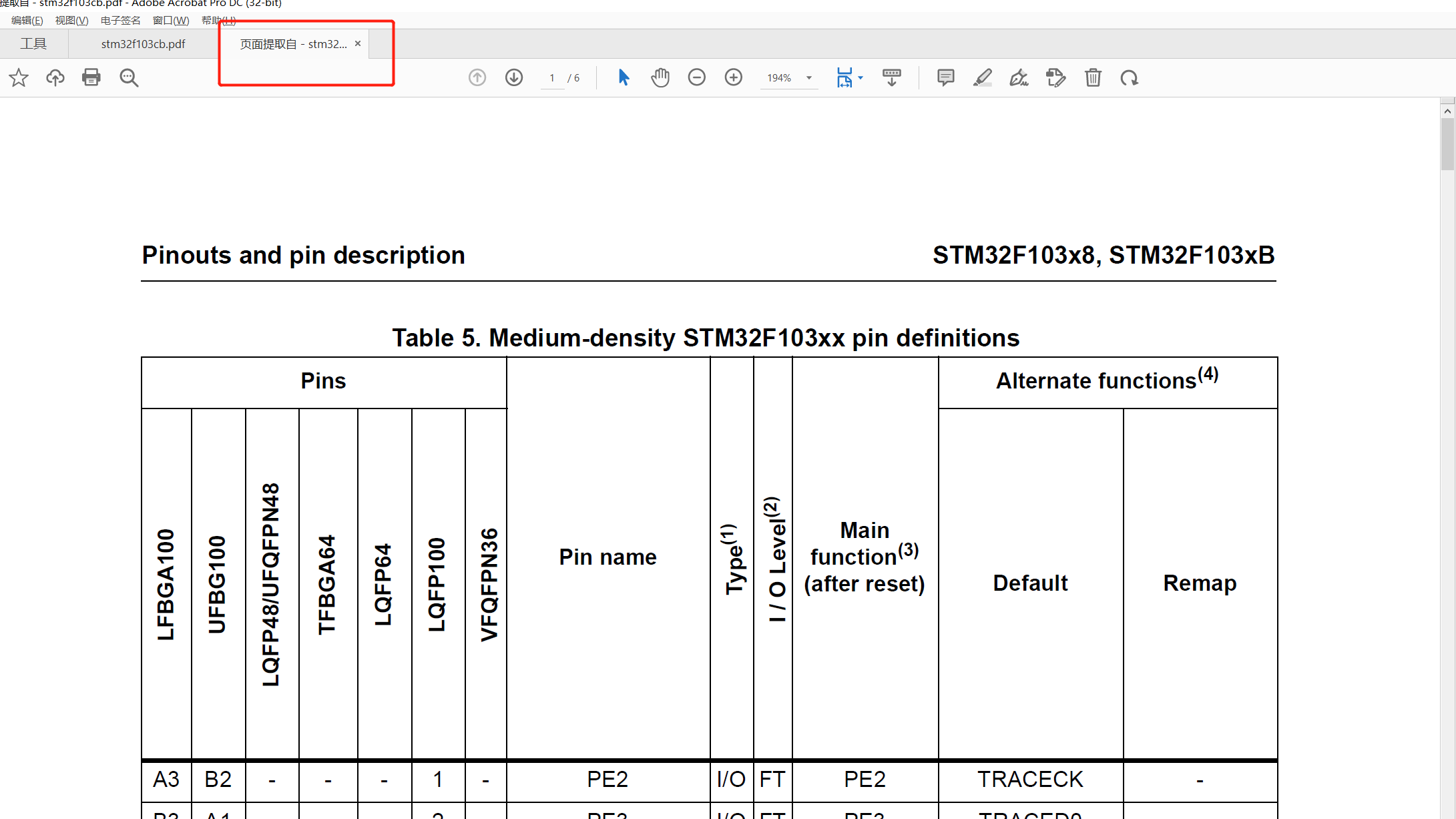
Task: Open the sign document pen tool
Action: pyautogui.click(x=1019, y=78)
